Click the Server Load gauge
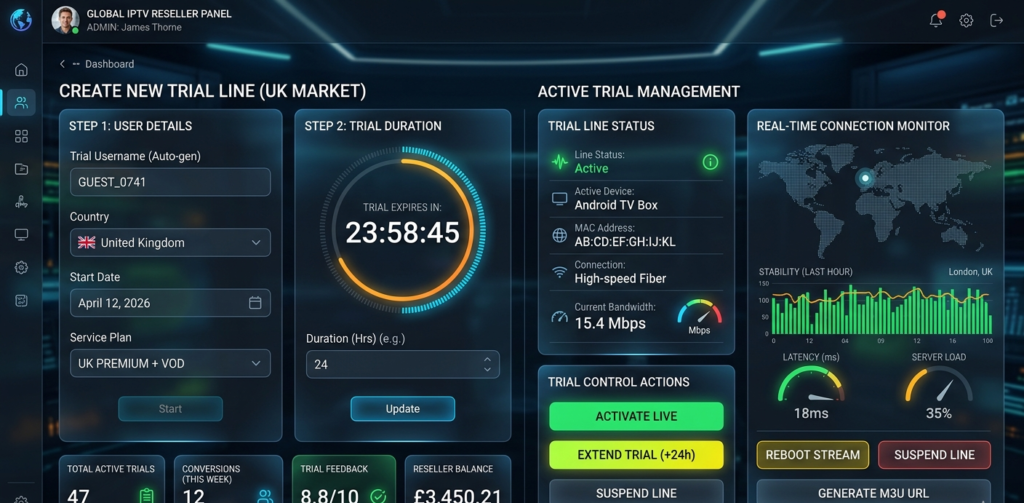 [x=938, y=385]
